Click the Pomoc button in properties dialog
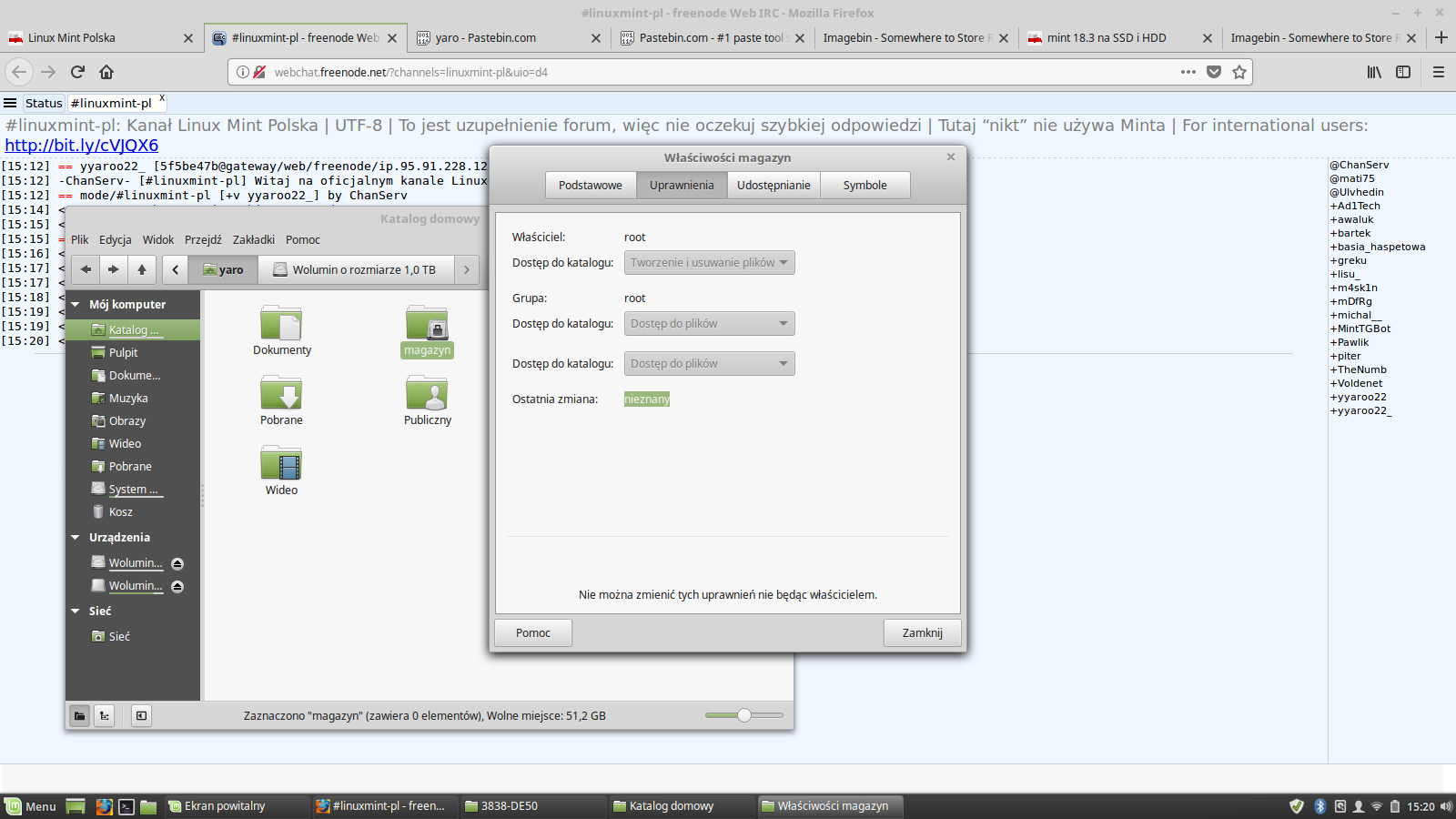 click(x=533, y=633)
